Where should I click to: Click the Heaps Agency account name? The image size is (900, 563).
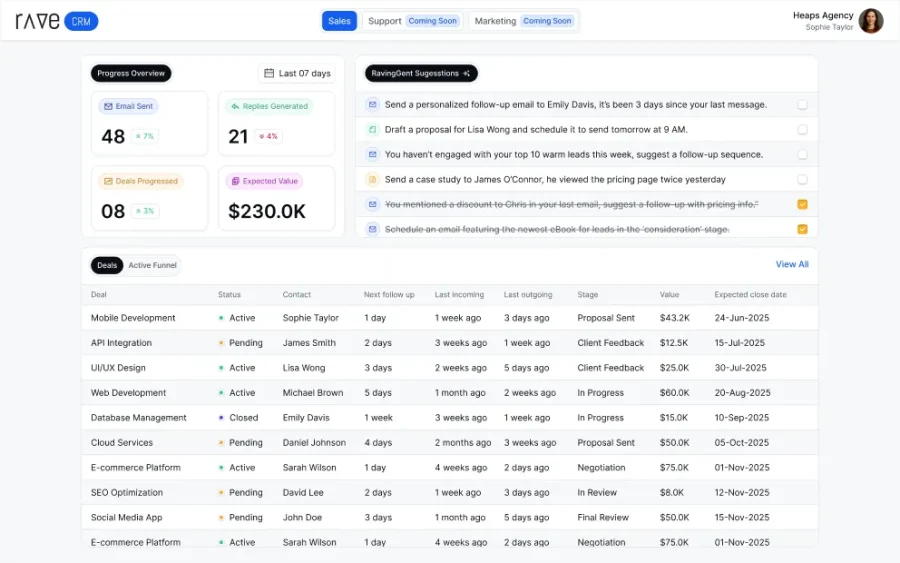click(823, 15)
